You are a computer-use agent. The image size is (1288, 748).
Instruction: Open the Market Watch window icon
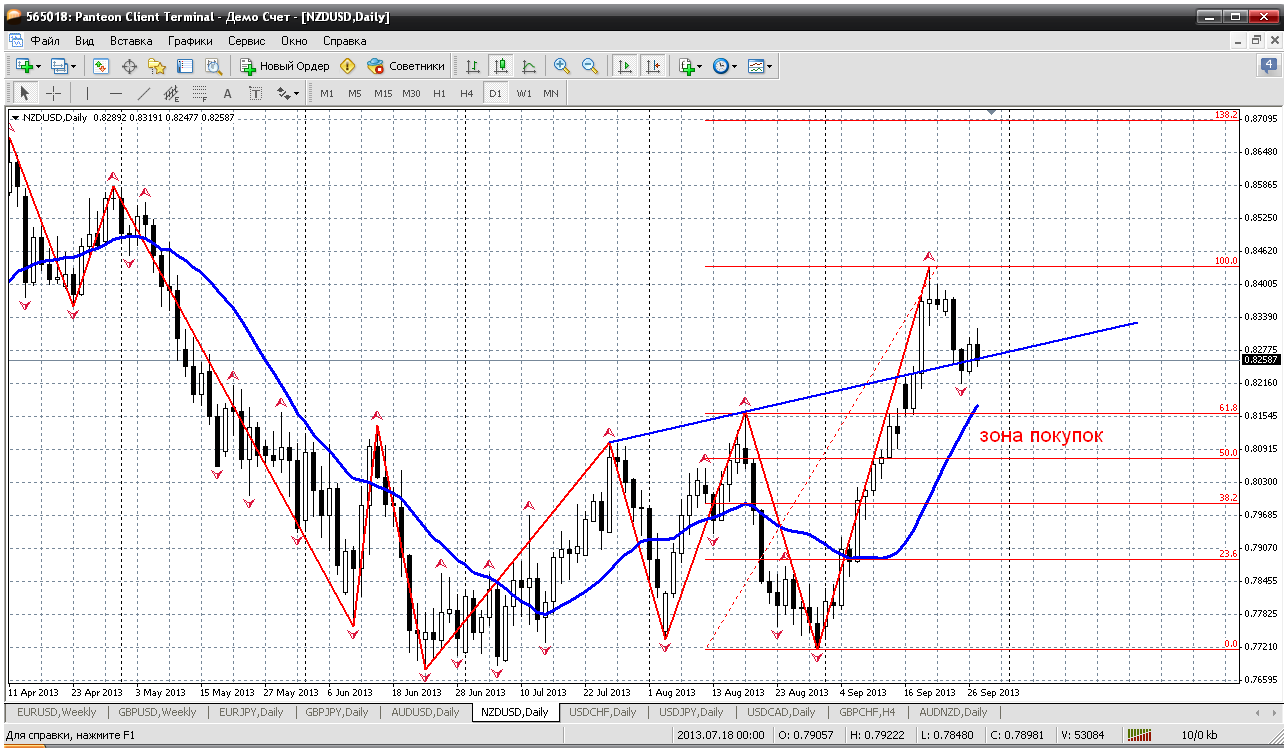pos(101,66)
